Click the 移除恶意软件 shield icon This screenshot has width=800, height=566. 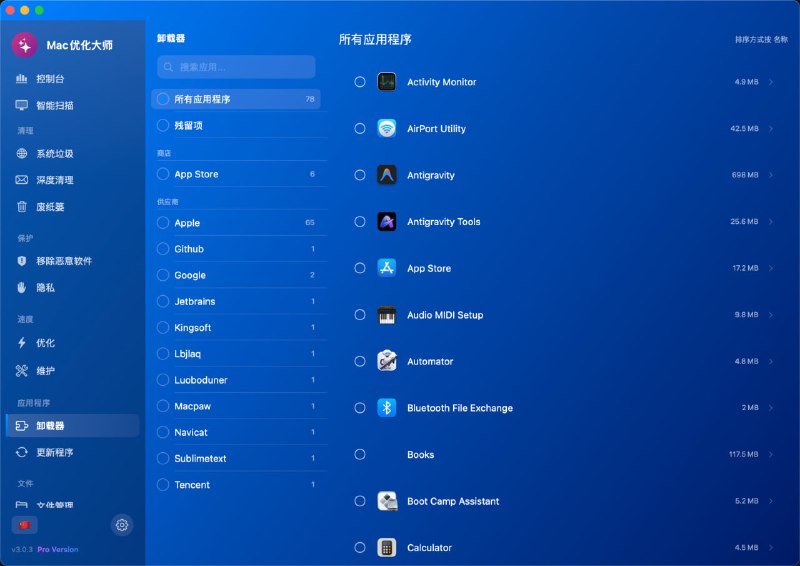point(21,261)
